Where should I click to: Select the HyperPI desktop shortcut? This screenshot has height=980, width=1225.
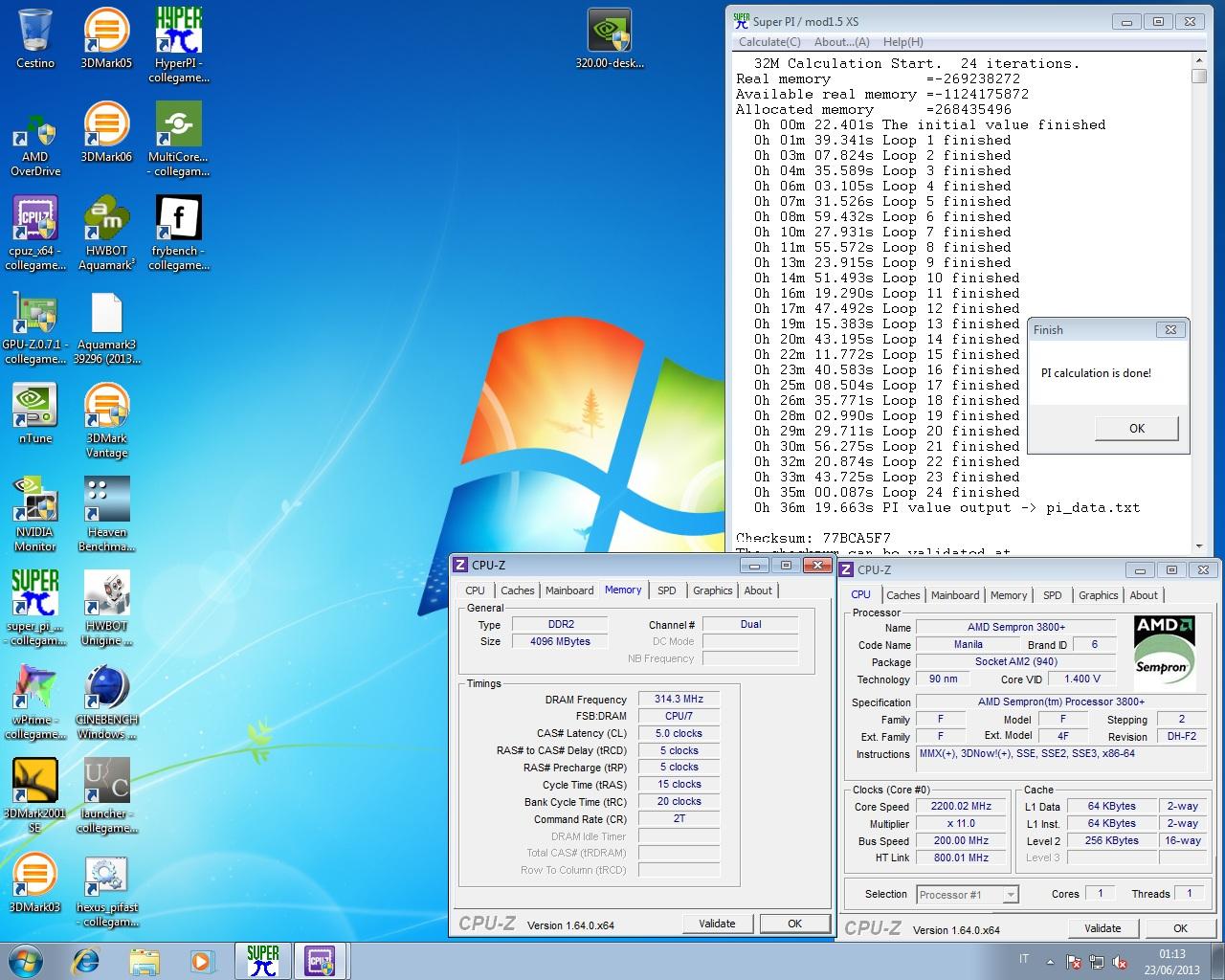tap(179, 46)
